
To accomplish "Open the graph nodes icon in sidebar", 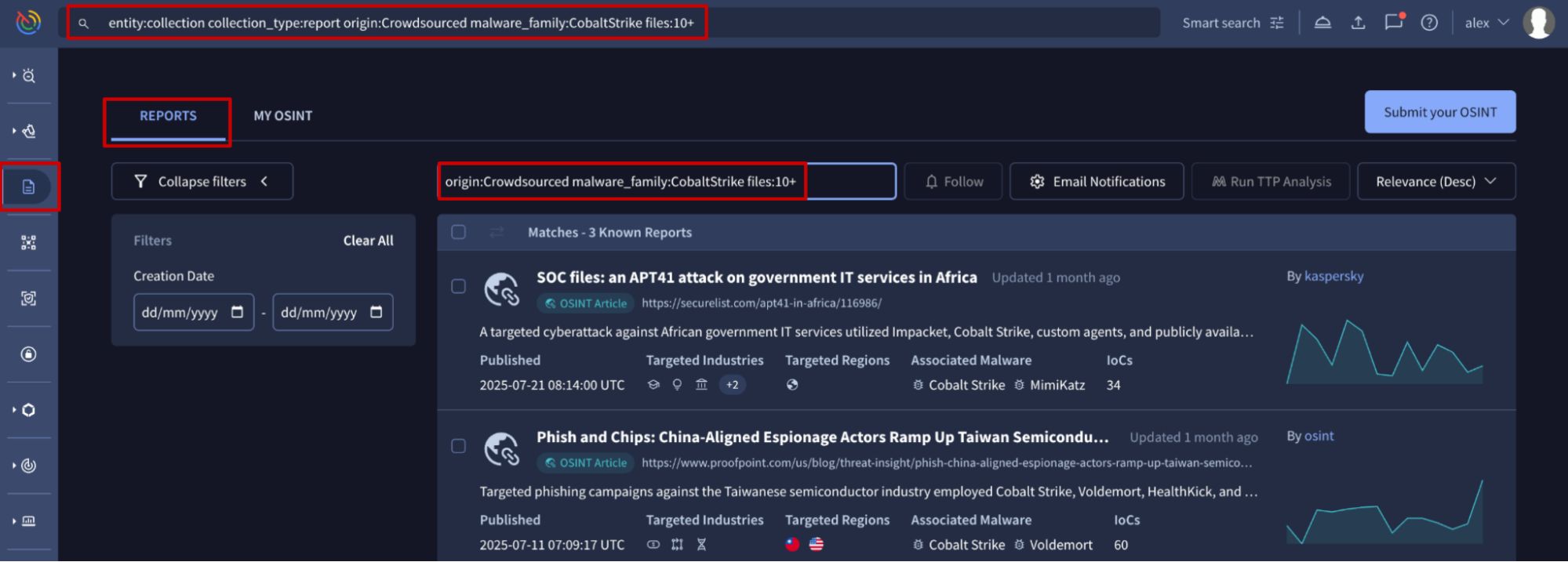I will pyautogui.click(x=29, y=243).
